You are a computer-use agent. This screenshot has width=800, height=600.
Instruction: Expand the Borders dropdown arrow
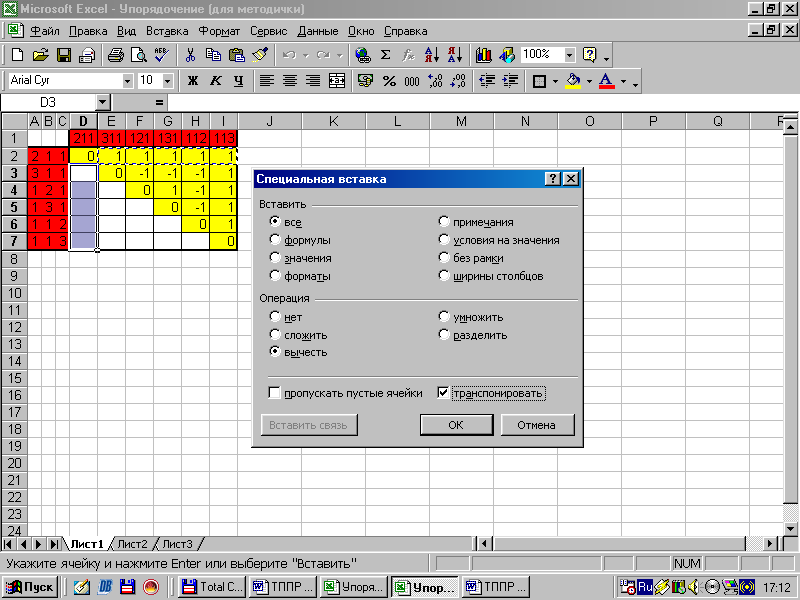(x=556, y=81)
